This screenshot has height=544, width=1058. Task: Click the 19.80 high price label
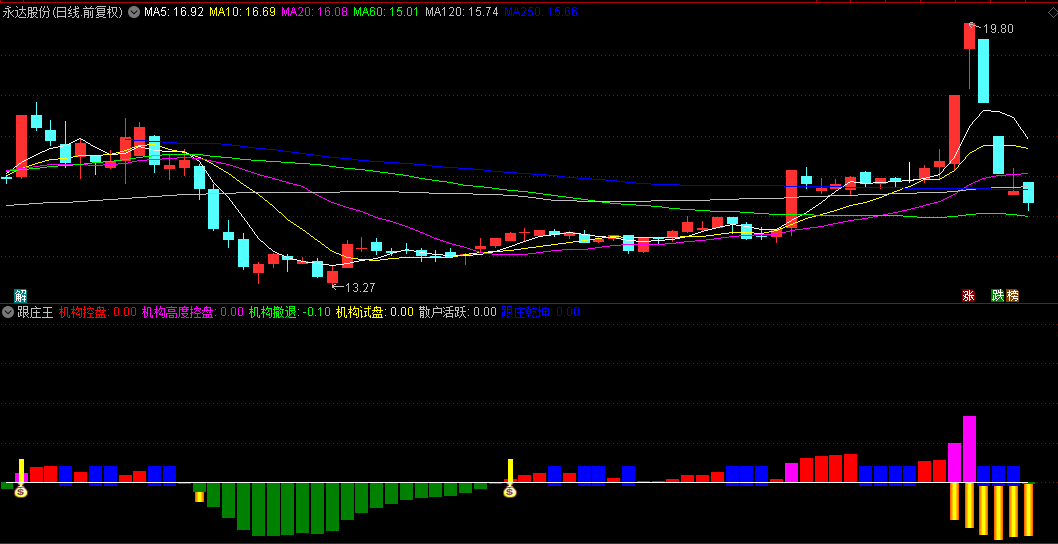(998, 28)
